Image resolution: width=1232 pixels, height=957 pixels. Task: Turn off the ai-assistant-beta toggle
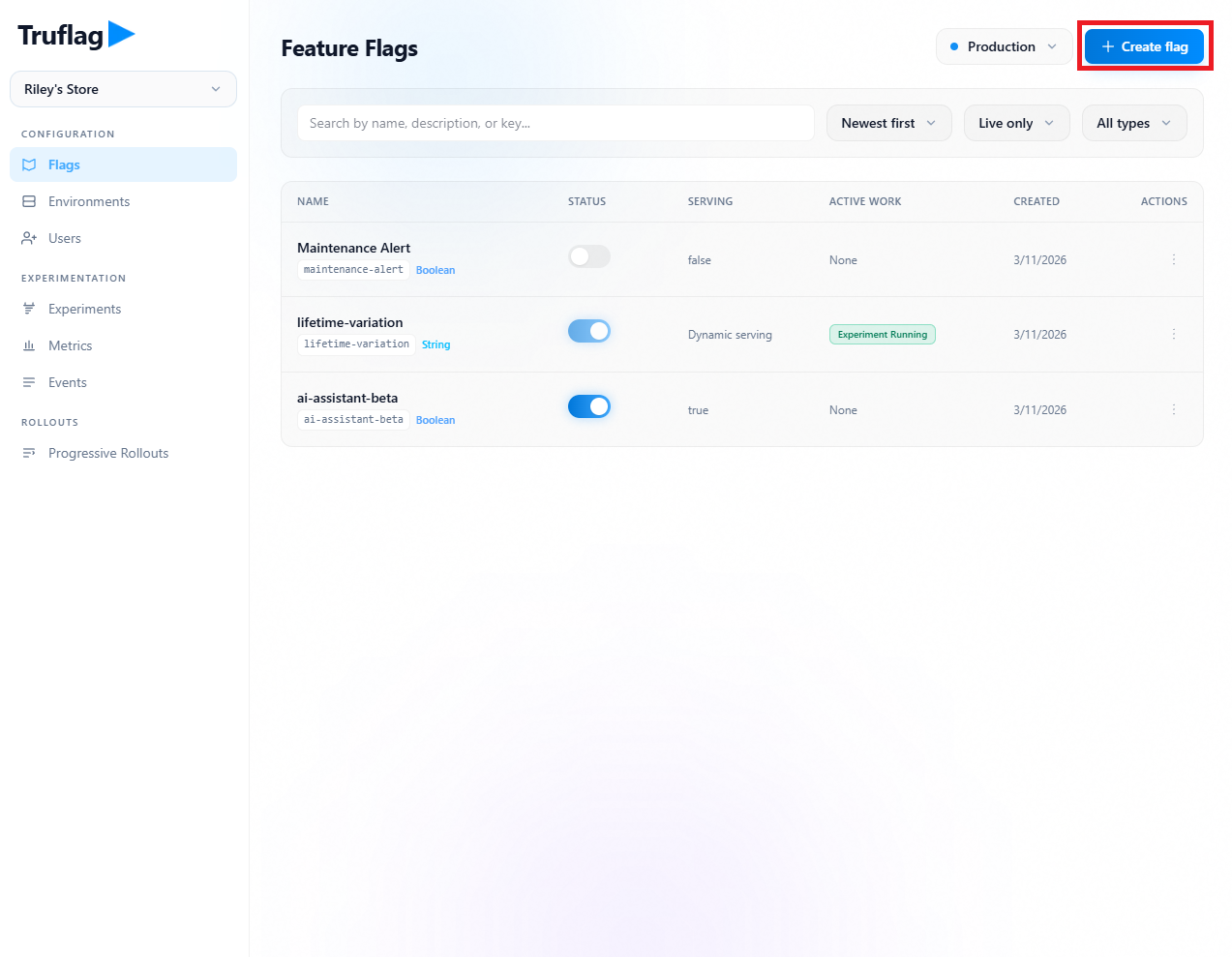click(x=588, y=406)
